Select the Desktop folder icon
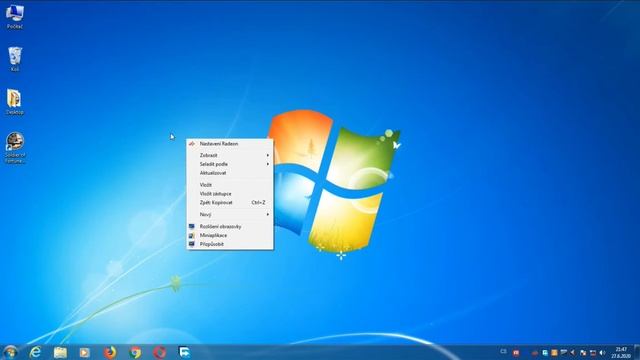 15,102
